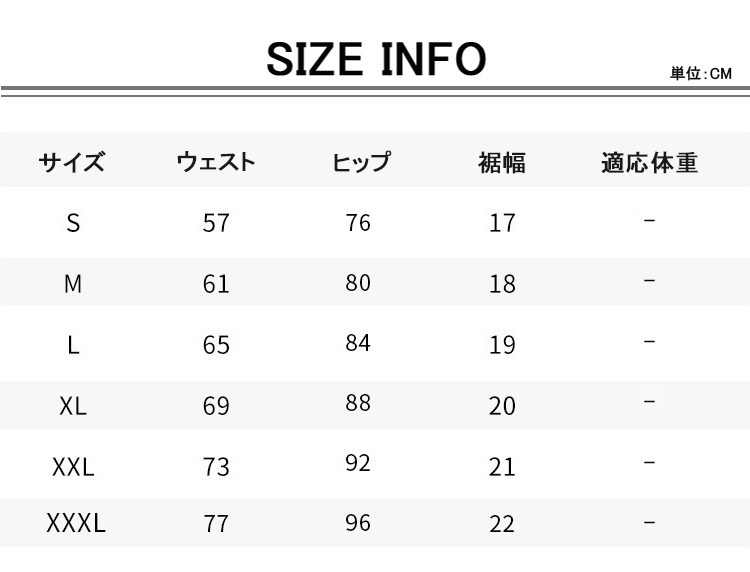750x572 pixels.
Task: Click waist value 77 in XXXL row
Action: click(215, 524)
